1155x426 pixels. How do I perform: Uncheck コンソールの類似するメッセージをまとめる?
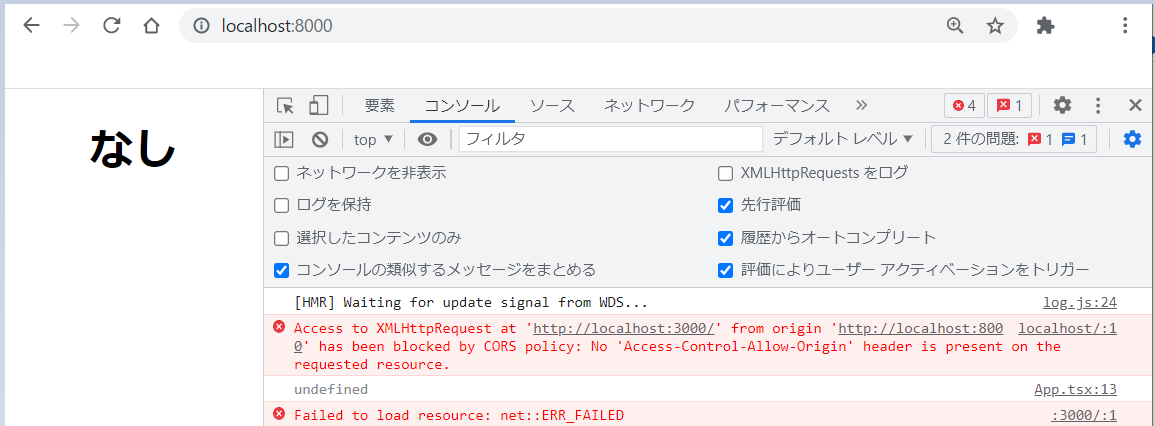281,270
